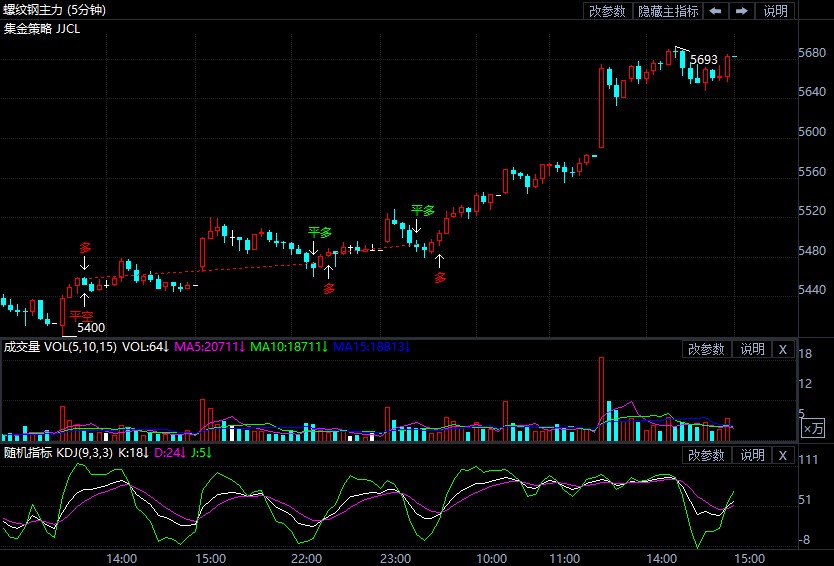Viewport: 834px width, 566px height.
Task: Click the green 平多 marker near 22:00
Action: 319,232
